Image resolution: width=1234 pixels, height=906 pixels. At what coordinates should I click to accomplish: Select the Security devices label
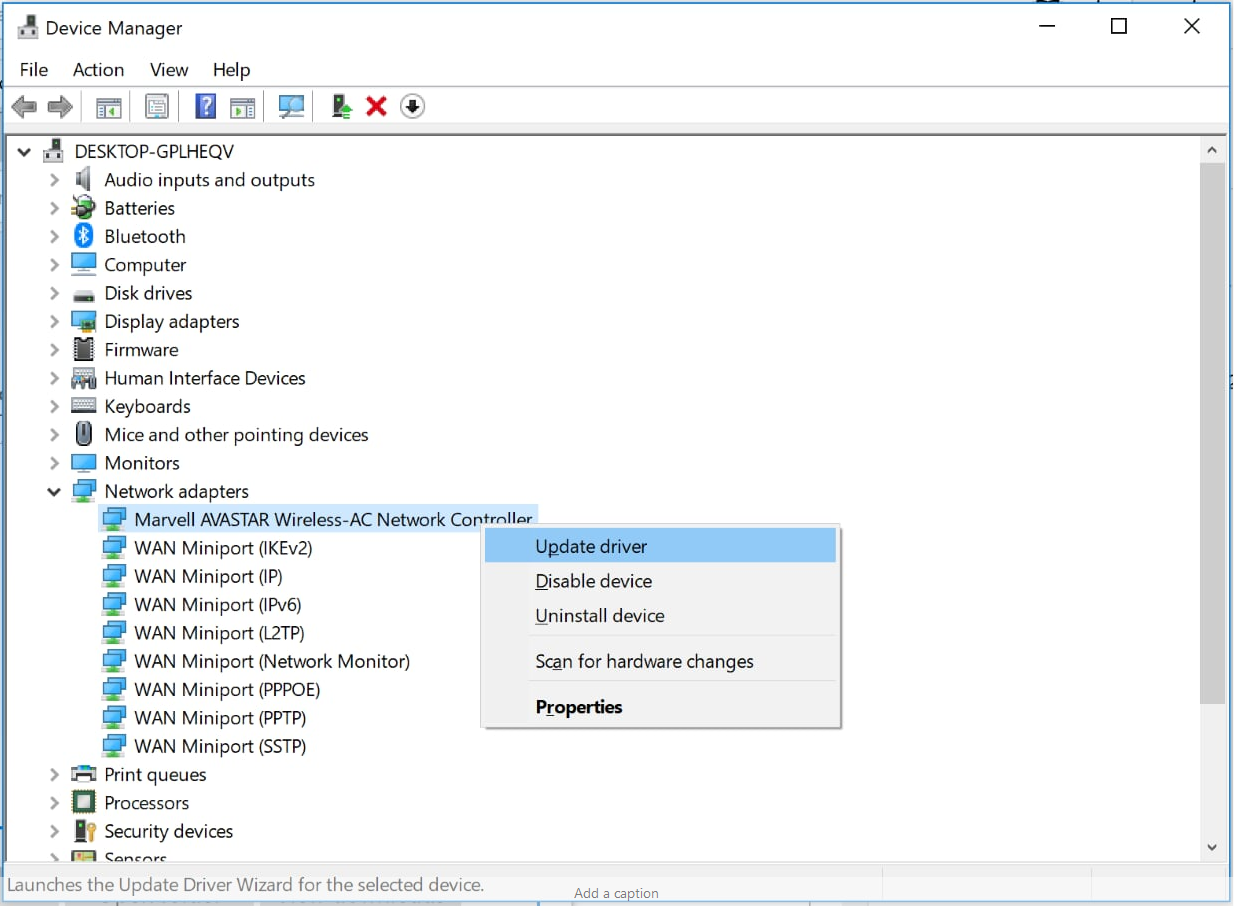(x=168, y=831)
